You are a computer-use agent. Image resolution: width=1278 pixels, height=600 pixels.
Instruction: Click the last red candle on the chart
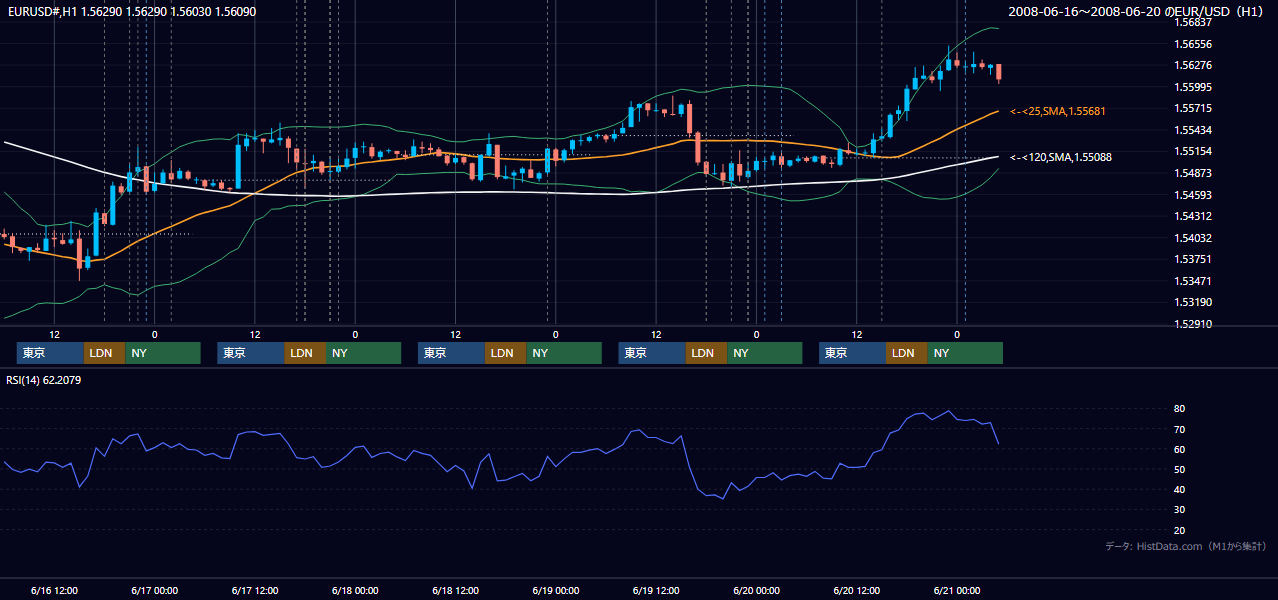tap(999, 71)
